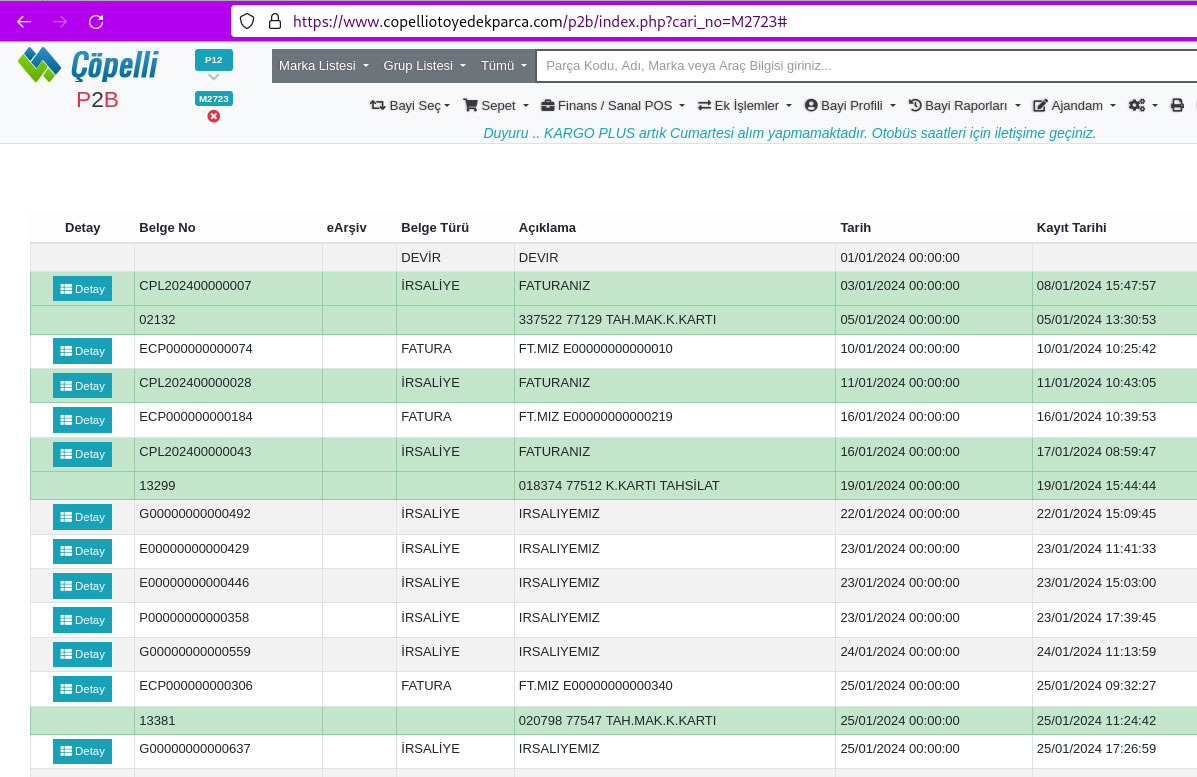Open the Finans / Sanal POS menu
1197x777 pixels.
point(612,105)
